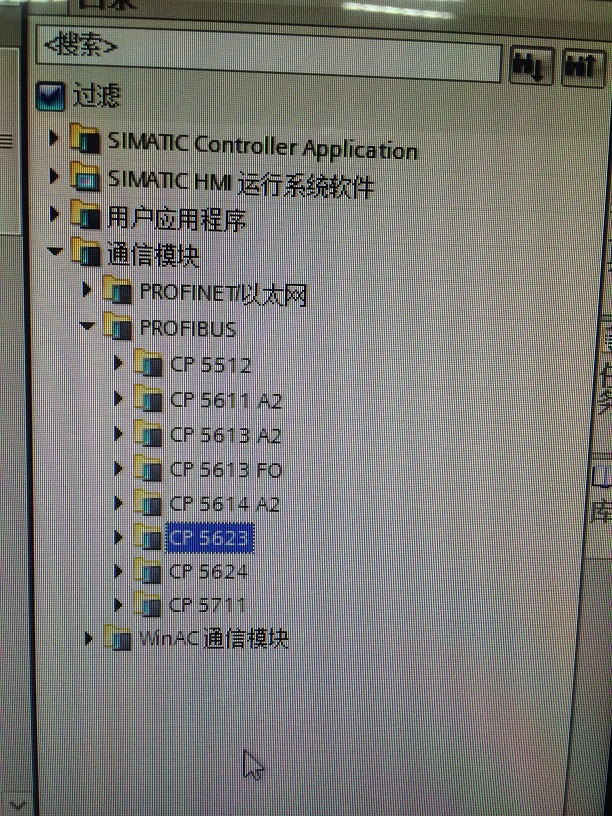Image resolution: width=612 pixels, height=816 pixels.
Task: Click the CP 5711 folder icon
Action: [148, 605]
